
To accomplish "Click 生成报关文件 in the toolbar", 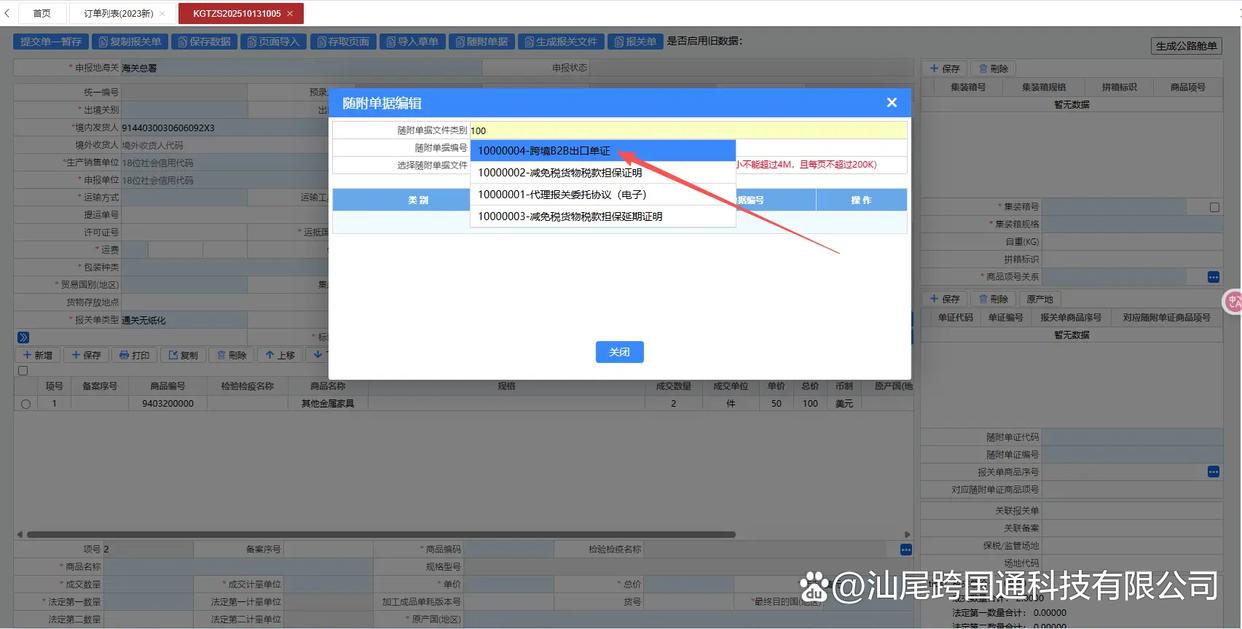I will [560, 42].
